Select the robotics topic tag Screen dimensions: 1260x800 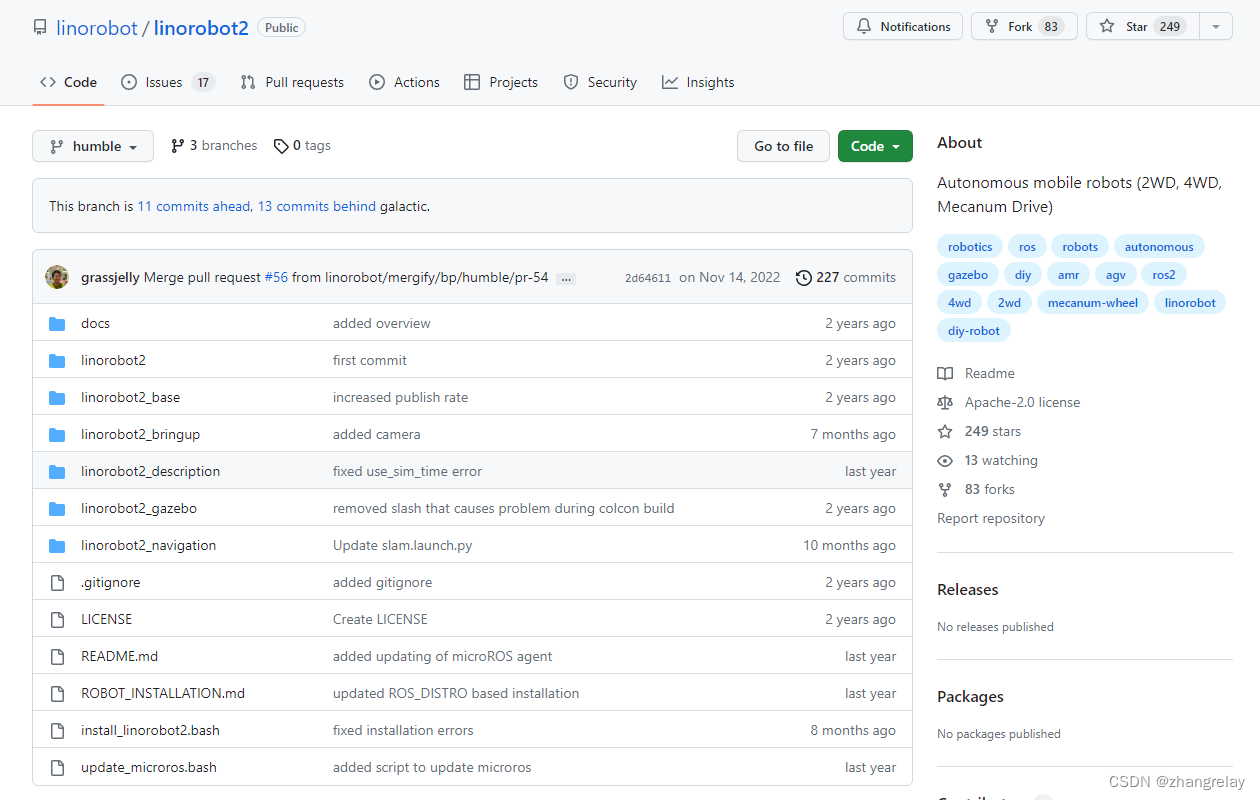click(970, 247)
